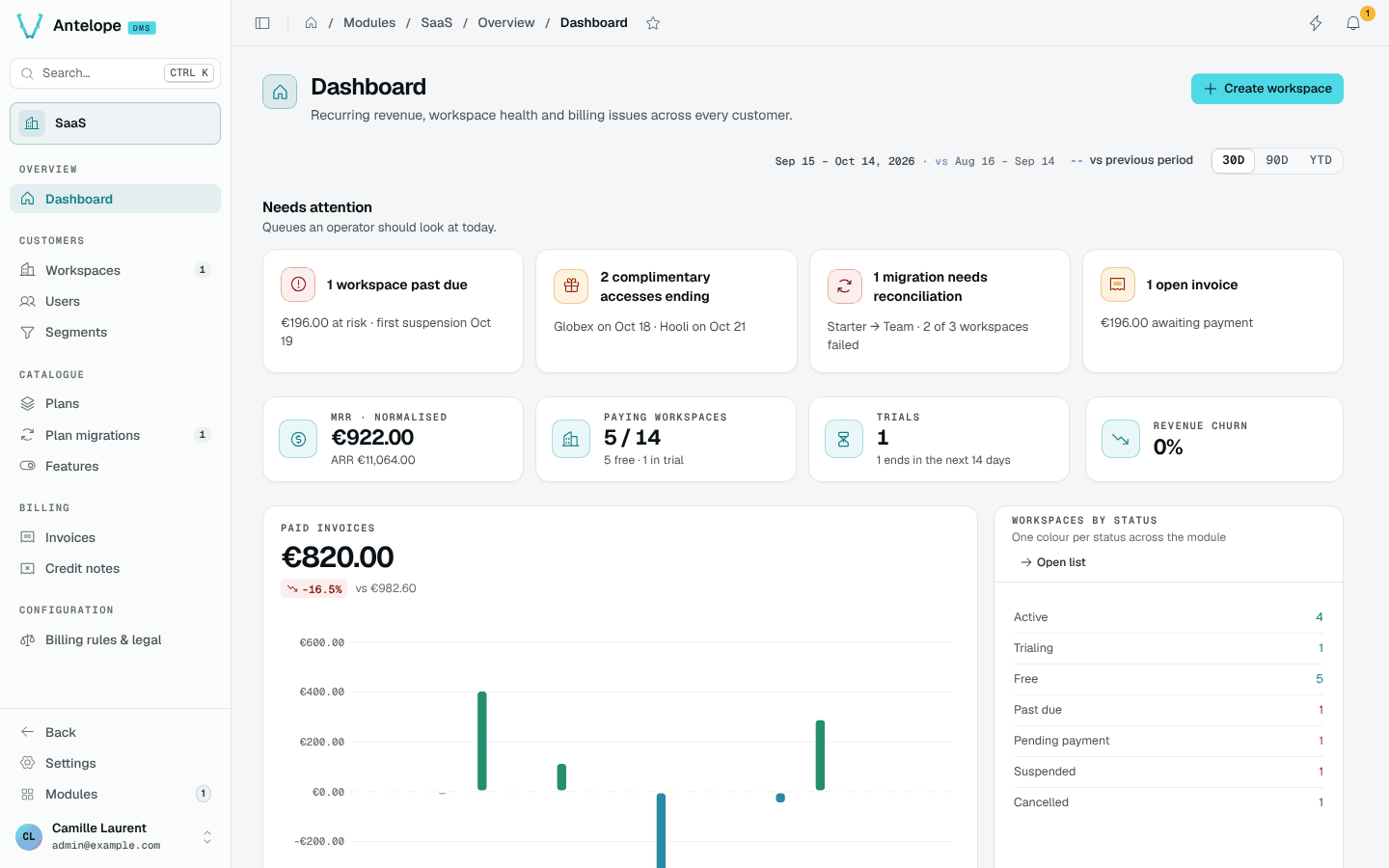The width and height of the screenshot is (1389, 868).
Task: Switch to the YTD period
Action: click(1321, 161)
